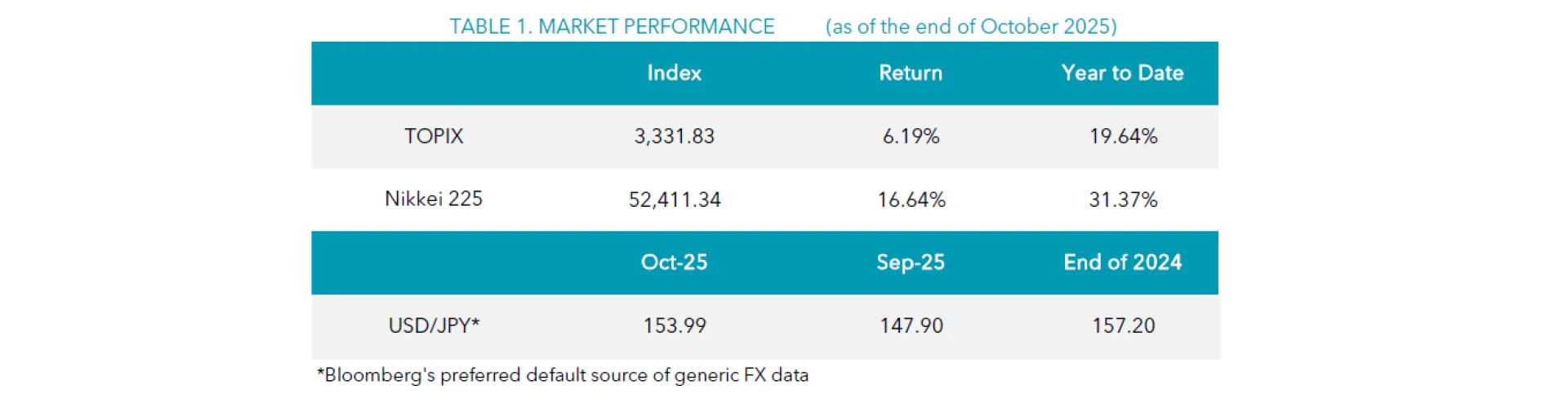The height and width of the screenshot is (394, 1568).
Task: Click the End of 2024 header
Action: 1122,262
